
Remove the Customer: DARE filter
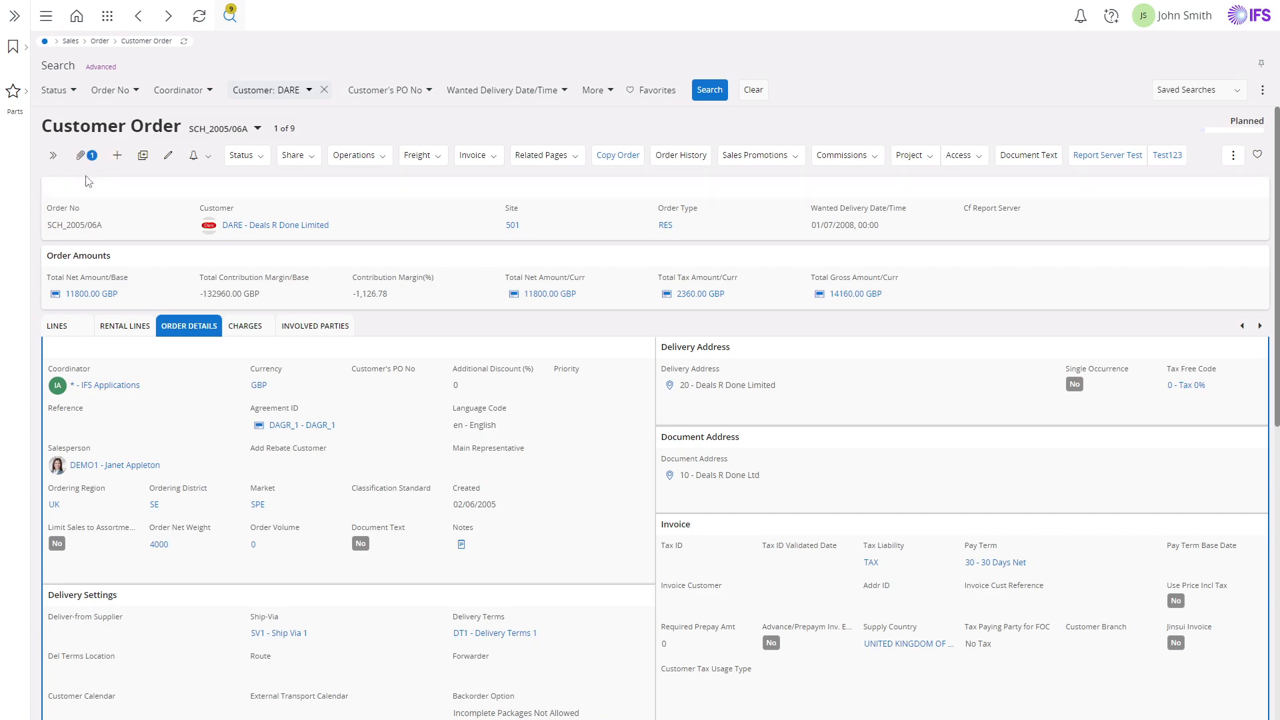324,90
